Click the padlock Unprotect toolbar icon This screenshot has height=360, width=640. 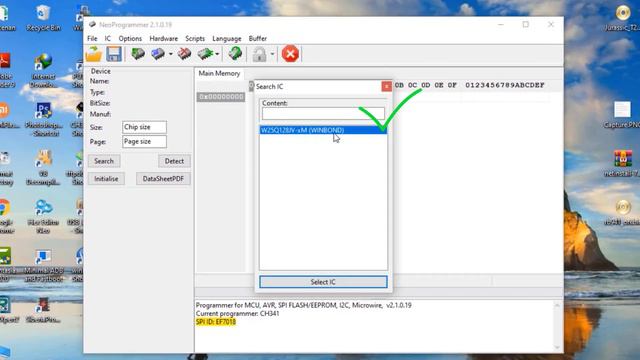259,54
